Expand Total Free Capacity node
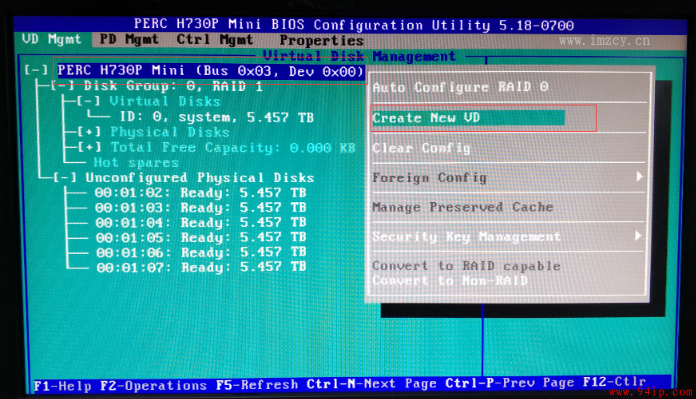Image resolution: width=696 pixels, height=399 pixels. point(89,147)
